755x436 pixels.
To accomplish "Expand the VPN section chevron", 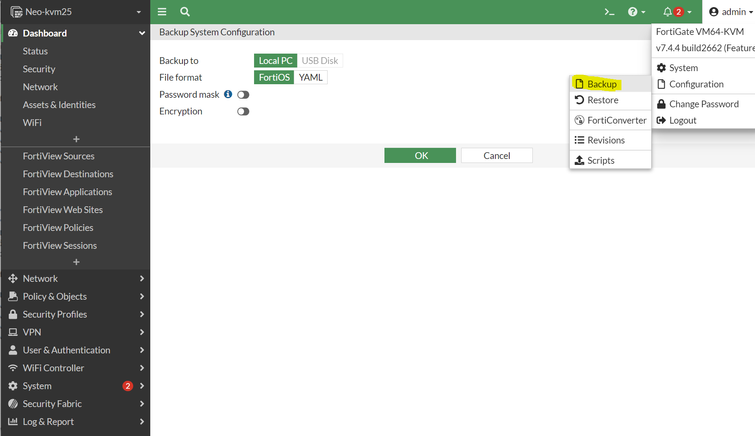I will (x=142, y=332).
